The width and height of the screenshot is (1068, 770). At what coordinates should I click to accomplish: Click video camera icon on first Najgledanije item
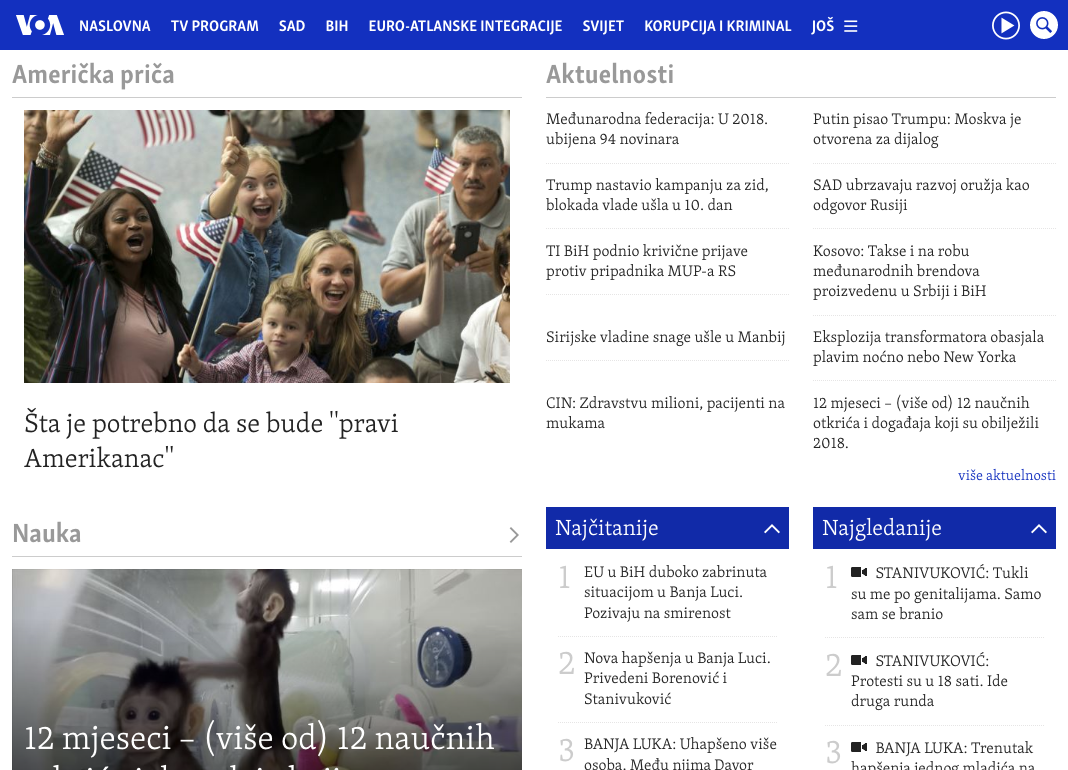click(858, 573)
